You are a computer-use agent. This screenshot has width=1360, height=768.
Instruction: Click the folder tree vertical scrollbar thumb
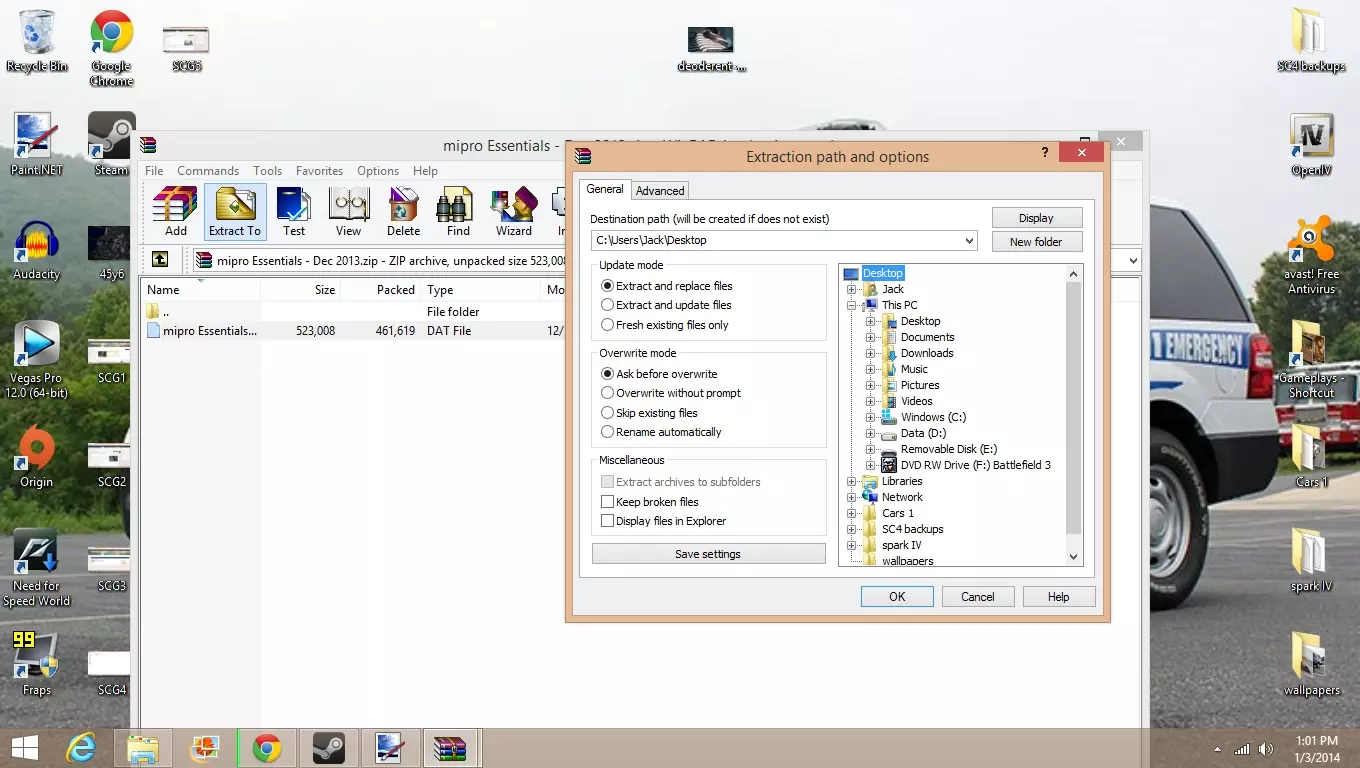[x=1074, y=408]
